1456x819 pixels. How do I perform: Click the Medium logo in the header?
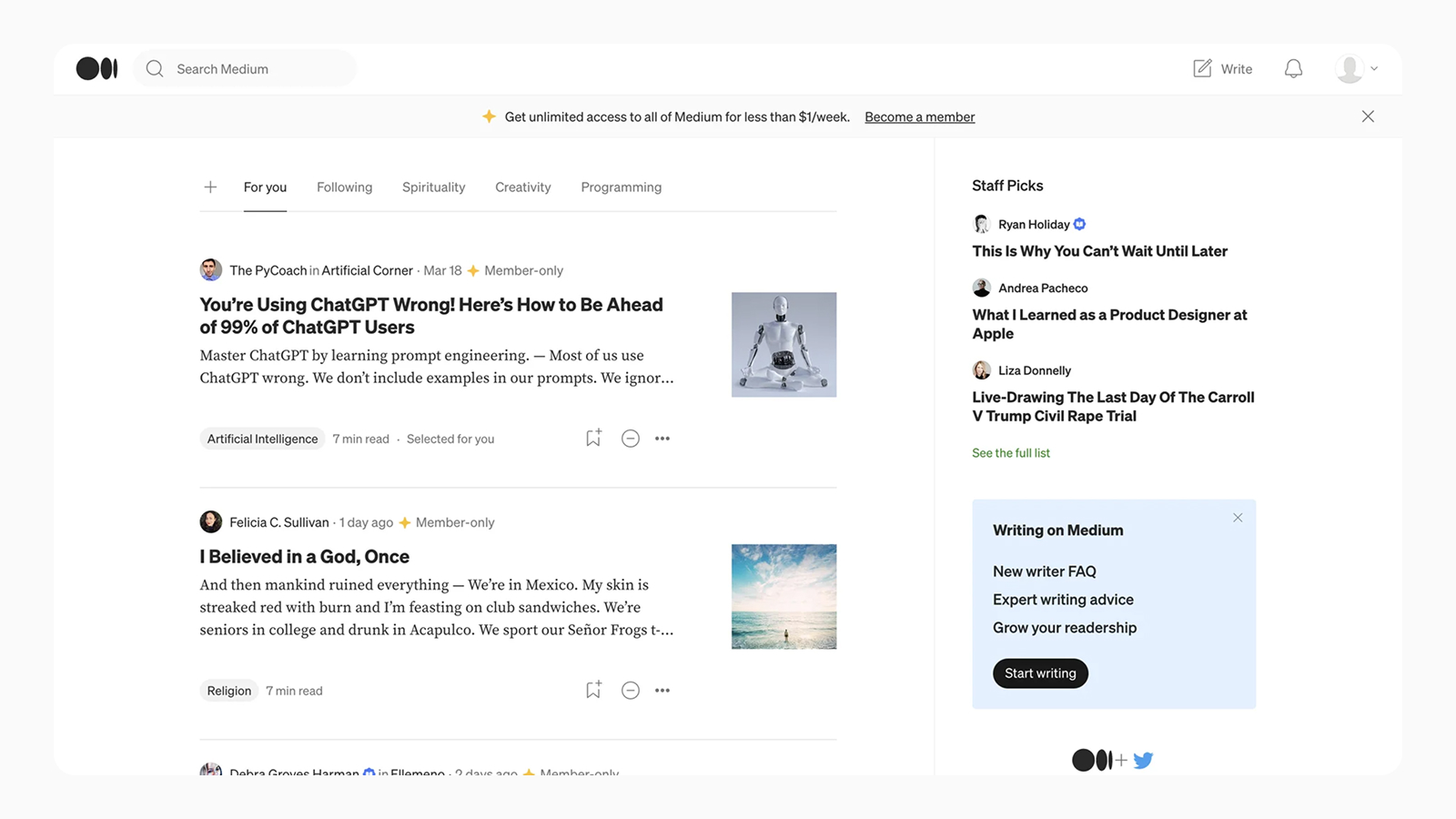96,67
